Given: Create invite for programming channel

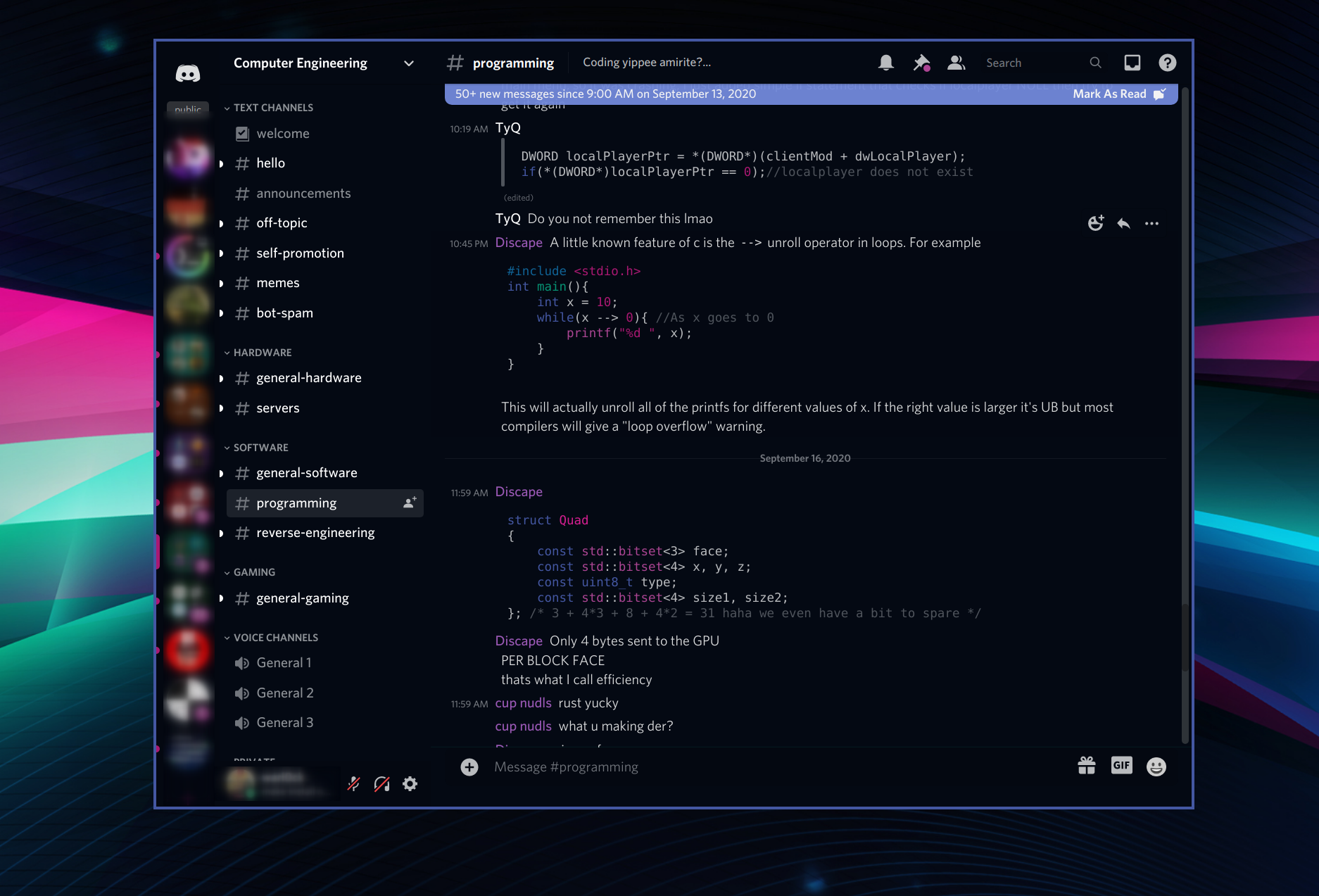Looking at the screenshot, I should [x=410, y=503].
